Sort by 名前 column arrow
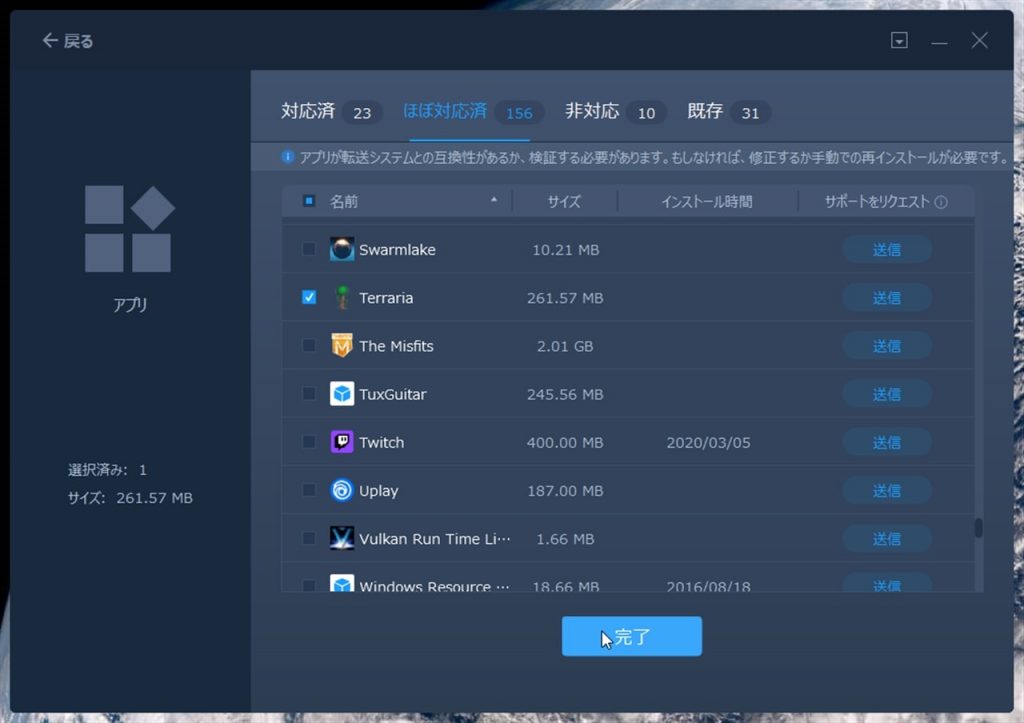Viewport: 1024px width, 723px height. click(493, 201)
